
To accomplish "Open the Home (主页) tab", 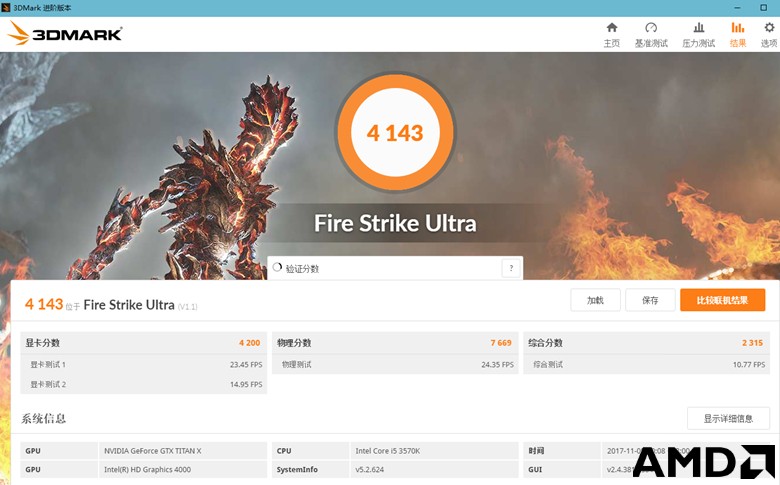I will [612, 35].
